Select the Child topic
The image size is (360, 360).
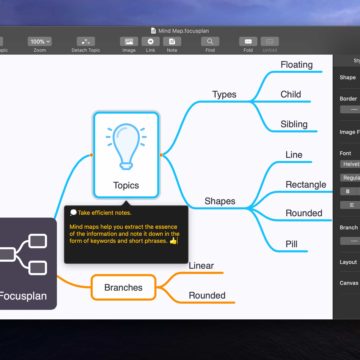[x=291, y=95]
